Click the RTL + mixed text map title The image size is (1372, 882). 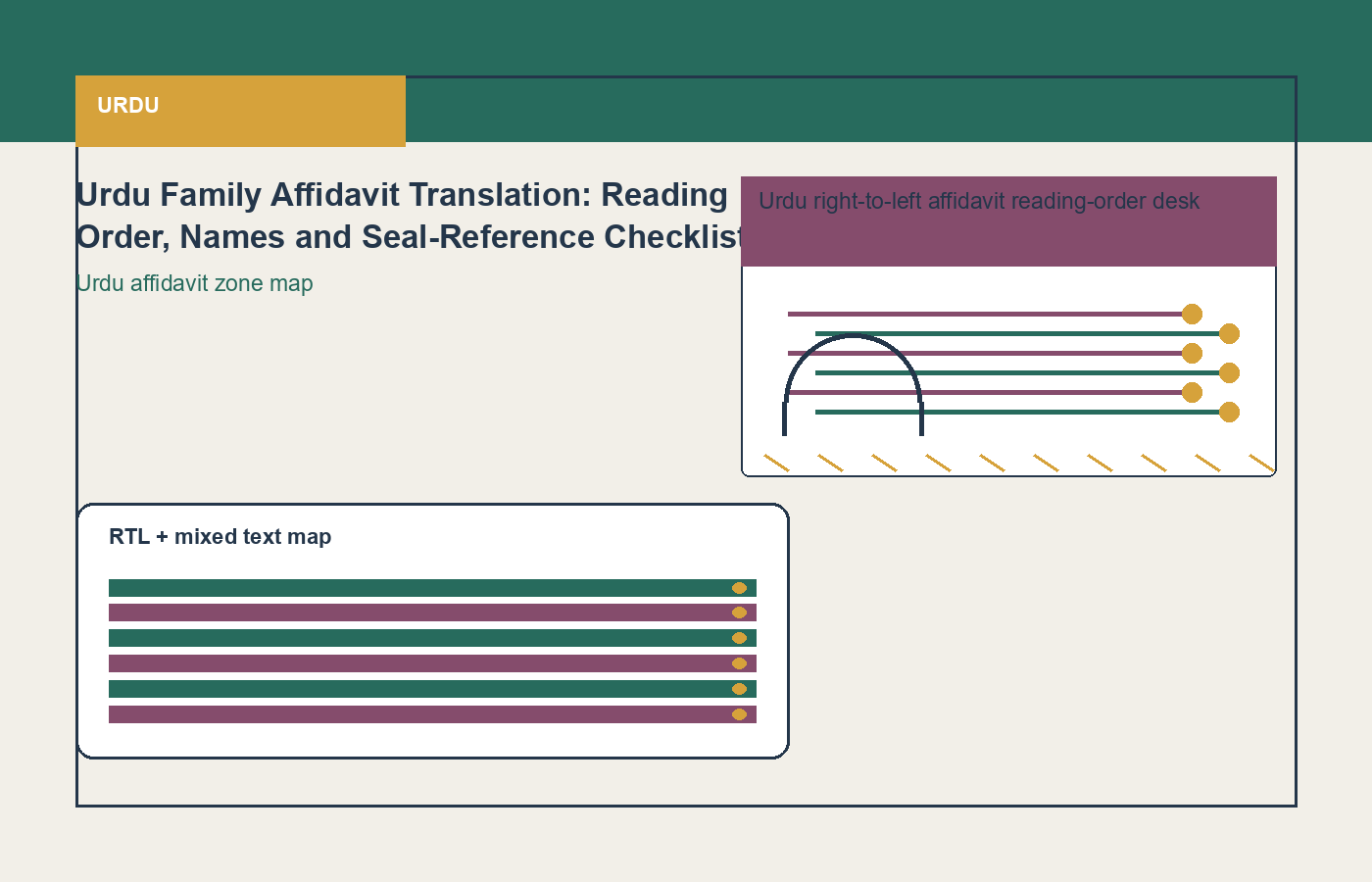point(220,537)
